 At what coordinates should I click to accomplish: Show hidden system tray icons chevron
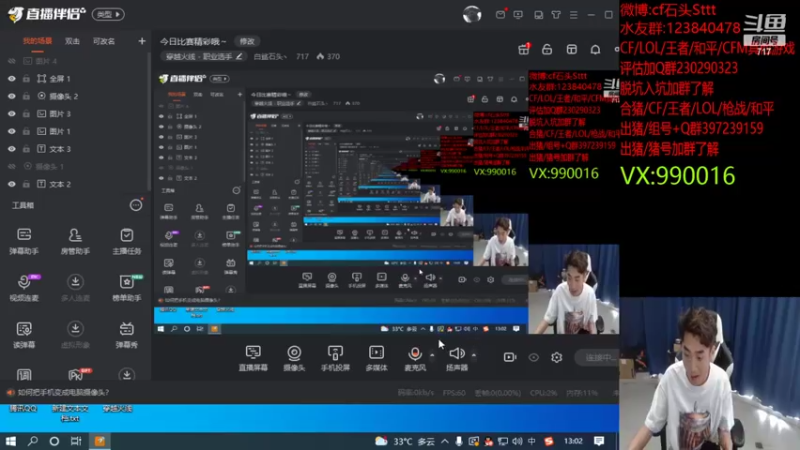pos(444,441)
